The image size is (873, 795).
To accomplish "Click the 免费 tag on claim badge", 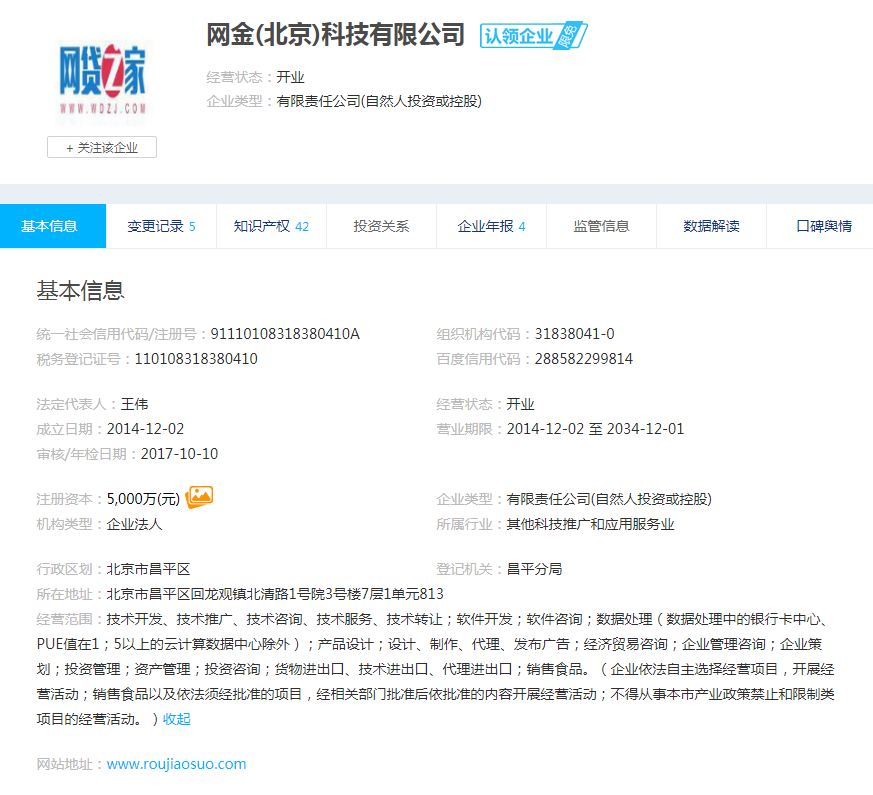I will [573, 36].
